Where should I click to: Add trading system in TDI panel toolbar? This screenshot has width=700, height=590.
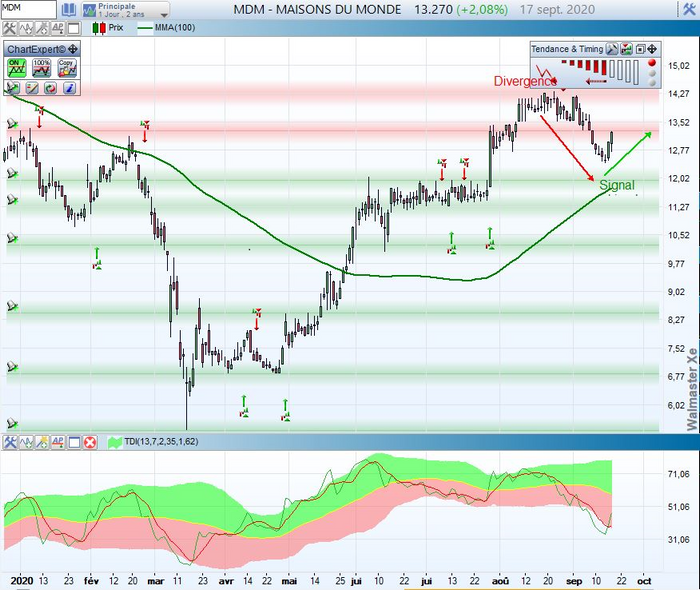click(42, 442)
